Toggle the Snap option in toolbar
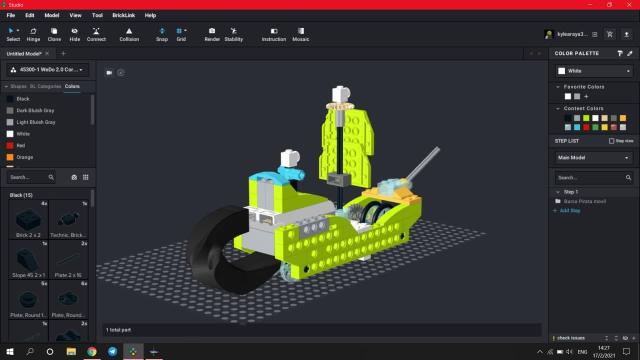Image resolution: width=640 pixels, height=360 pixels. pyautogui.click(x=162, y=35)
